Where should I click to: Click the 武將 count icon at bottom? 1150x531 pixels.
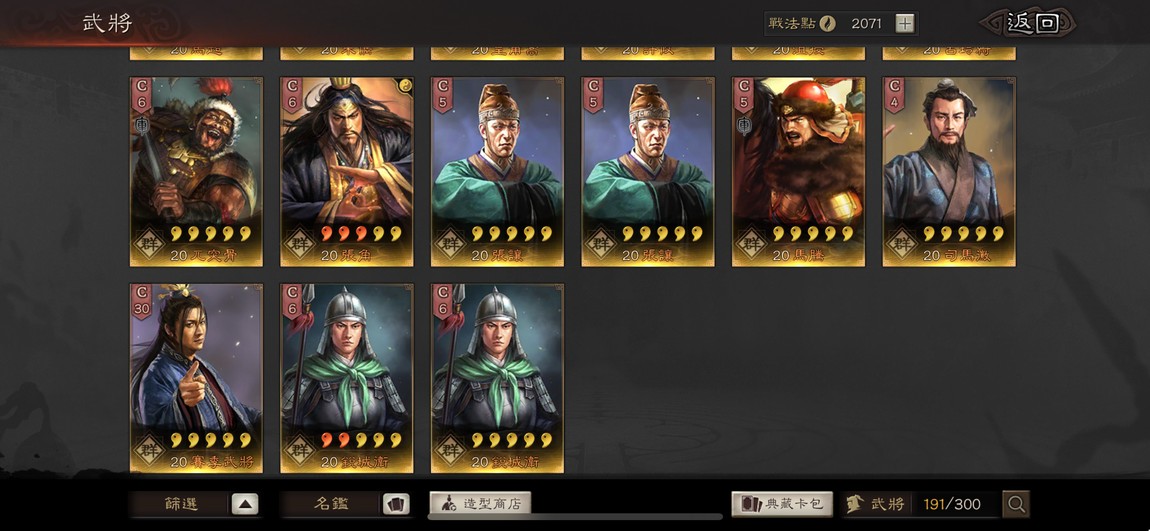coord(854,505)
